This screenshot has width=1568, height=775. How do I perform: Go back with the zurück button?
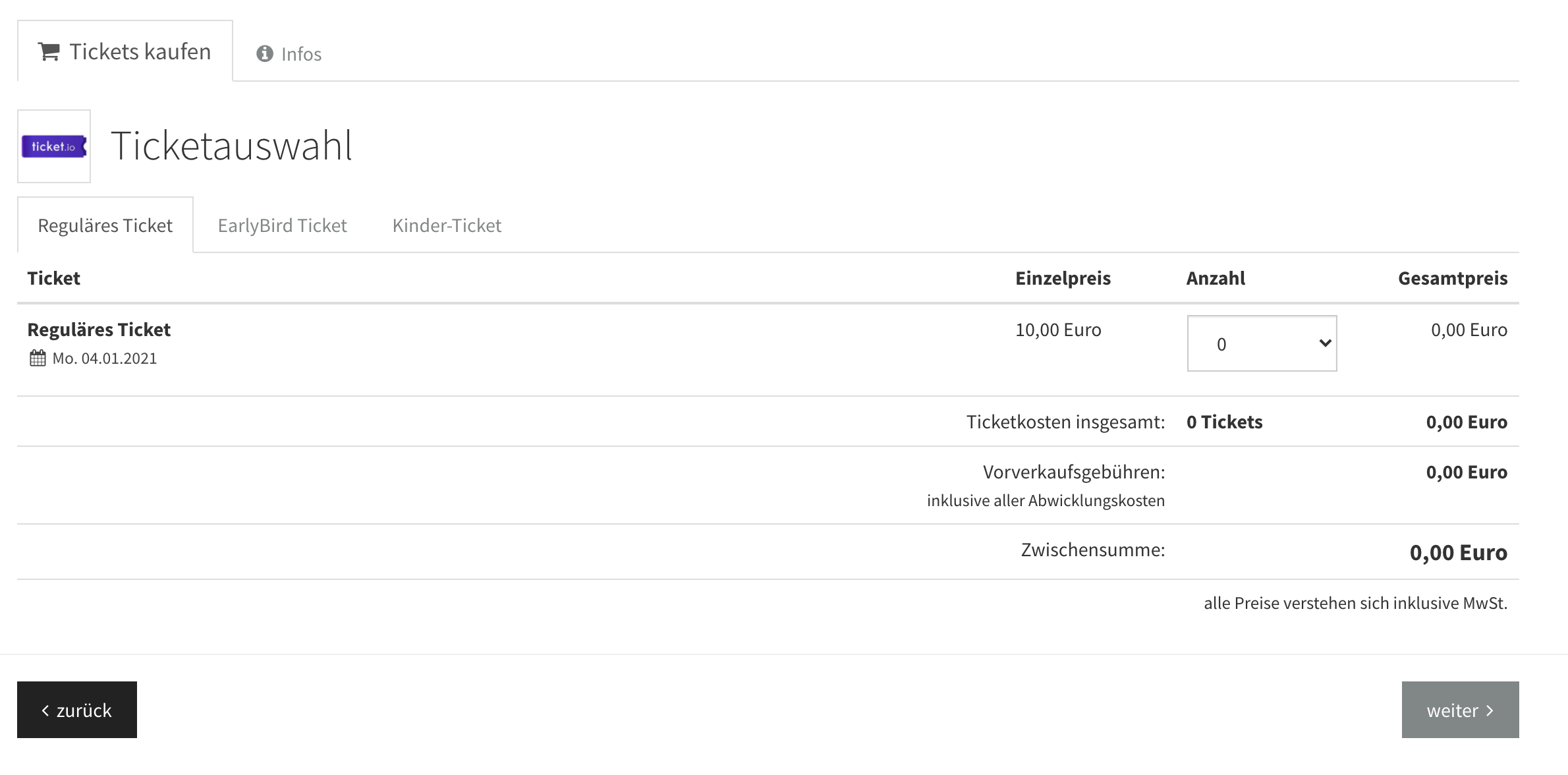point(77,710)
